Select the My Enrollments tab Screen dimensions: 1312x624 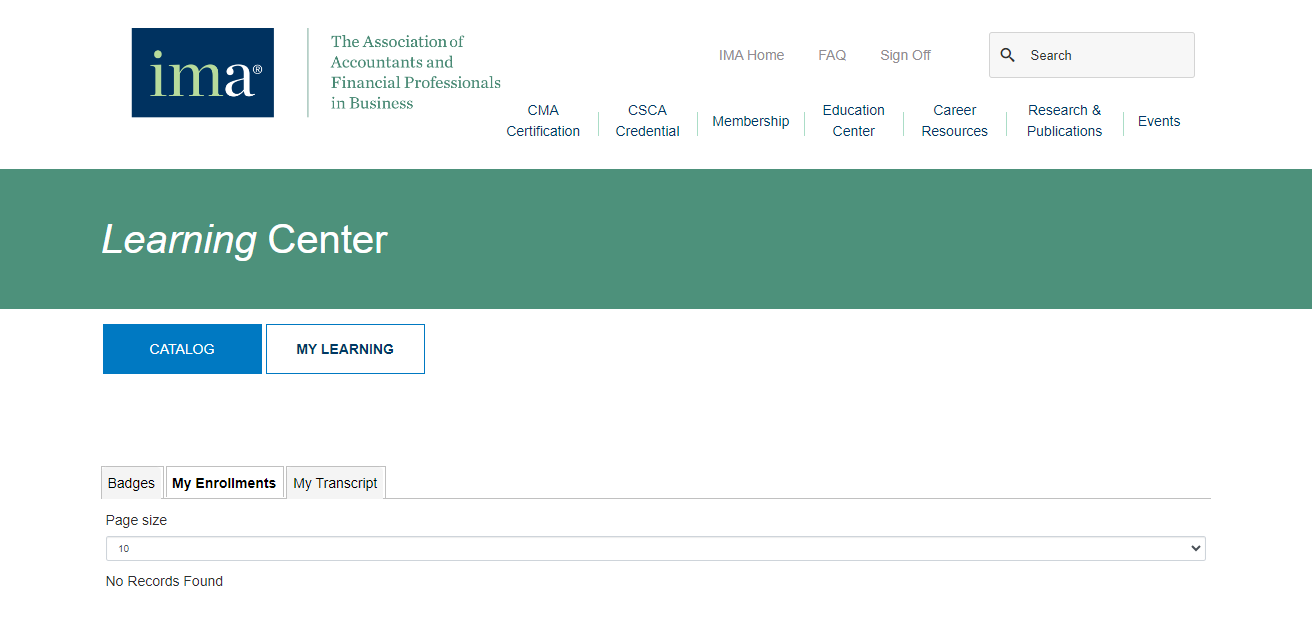pos(224,483)
